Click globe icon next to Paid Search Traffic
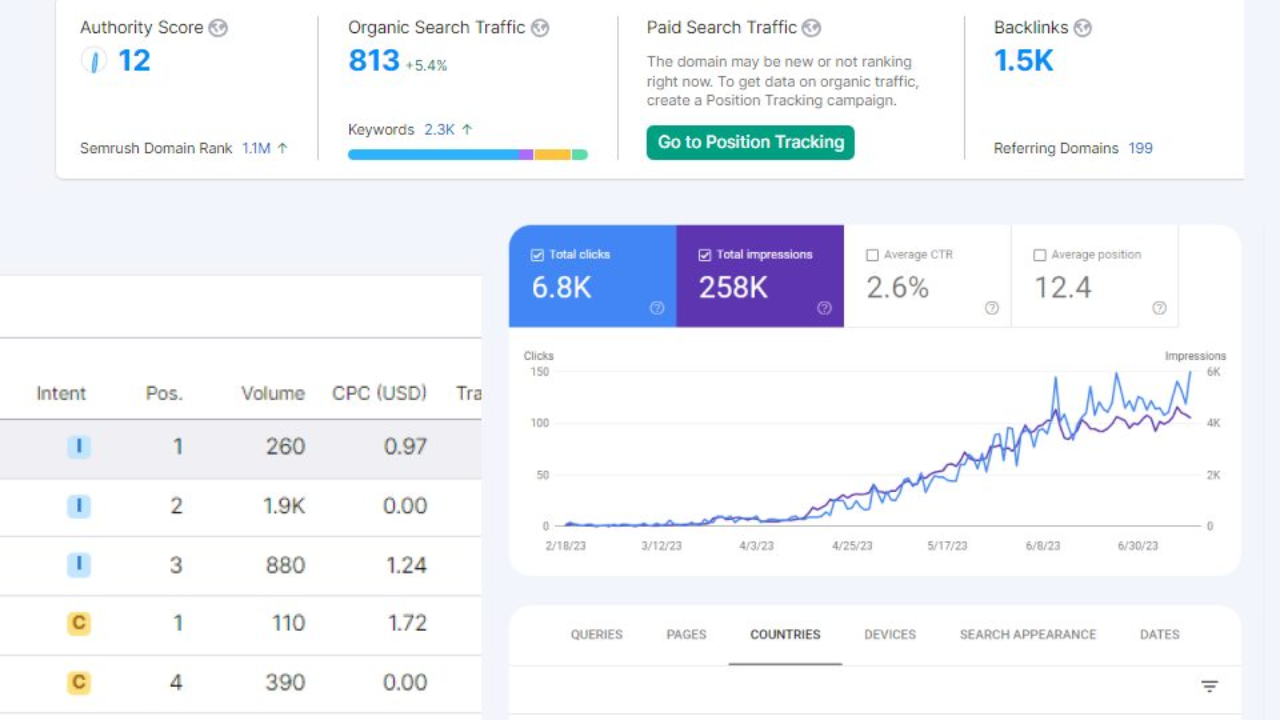 click(x=812, y=28)
